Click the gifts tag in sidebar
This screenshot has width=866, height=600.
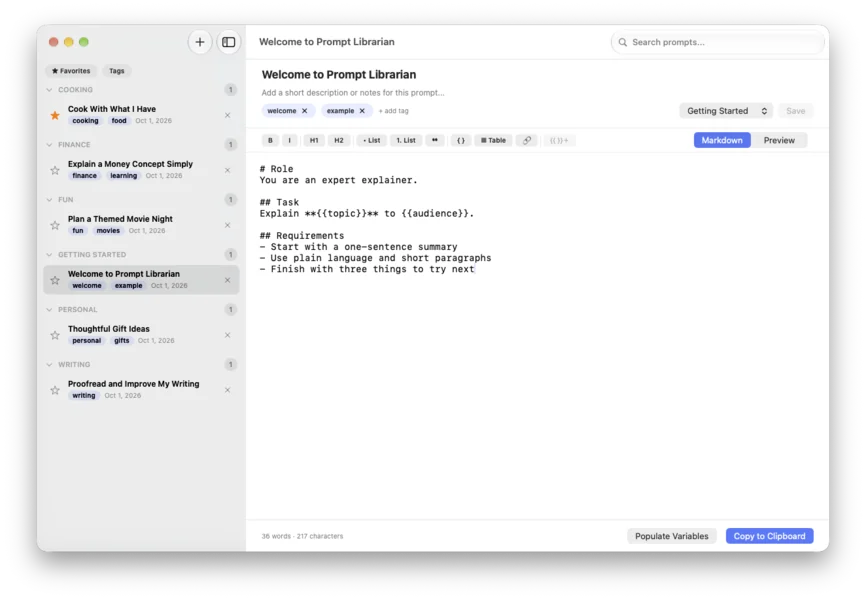122,341
